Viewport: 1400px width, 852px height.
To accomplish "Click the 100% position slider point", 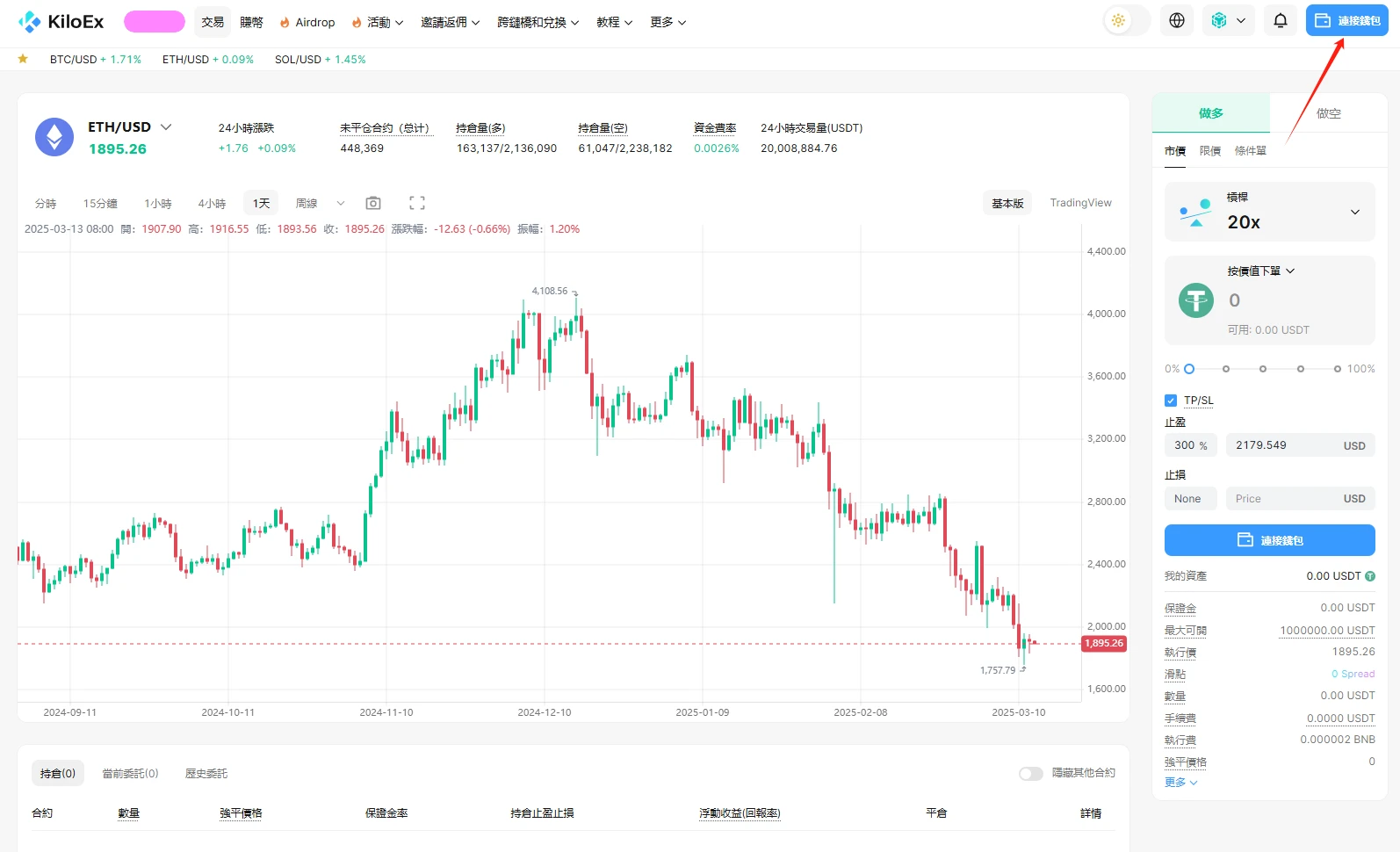I will coord(1337,369).
